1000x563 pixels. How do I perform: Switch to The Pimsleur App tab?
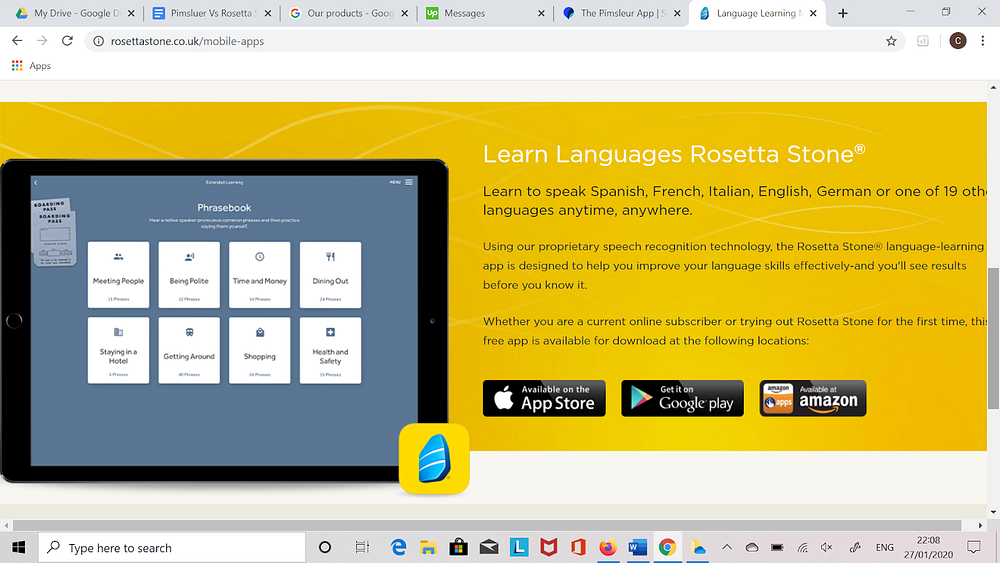621,13
